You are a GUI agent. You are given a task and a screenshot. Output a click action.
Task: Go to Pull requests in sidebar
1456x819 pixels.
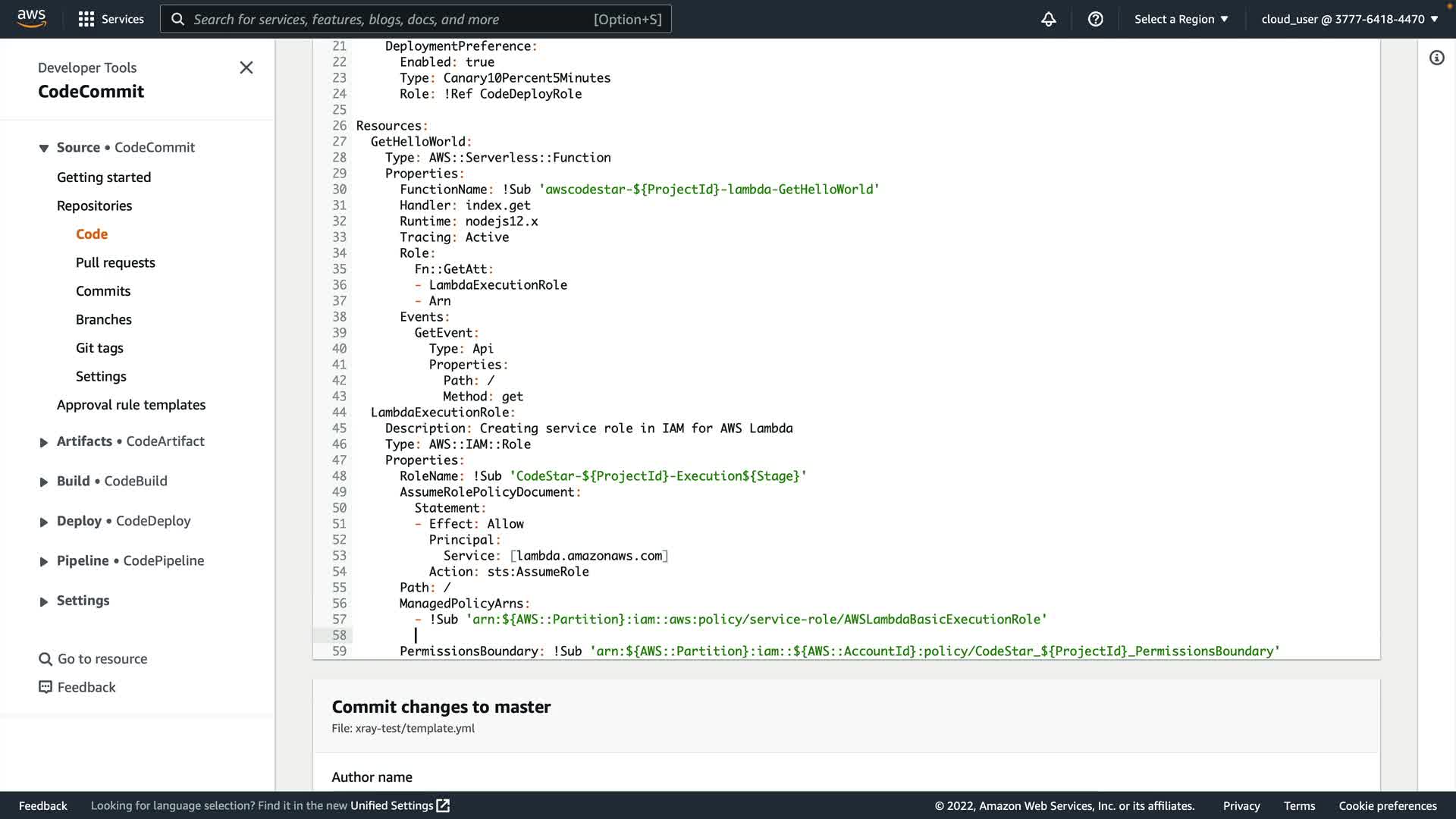coord(115,262)
